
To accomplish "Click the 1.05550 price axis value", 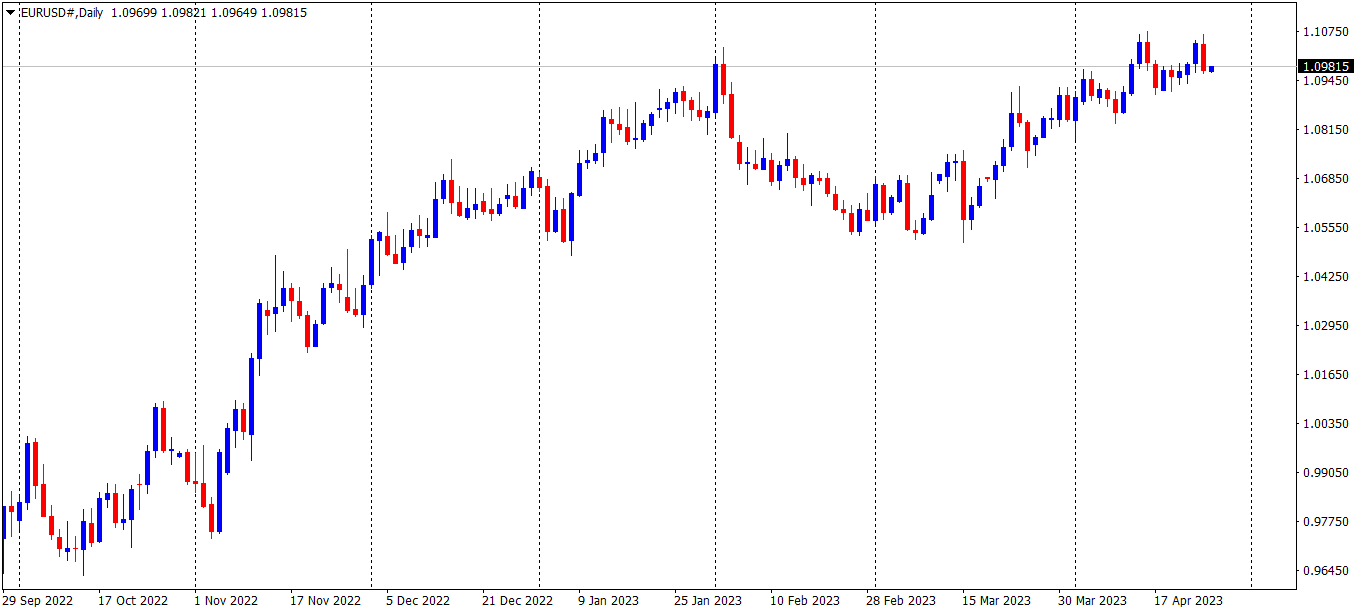I will click(x=1326, y=229).
